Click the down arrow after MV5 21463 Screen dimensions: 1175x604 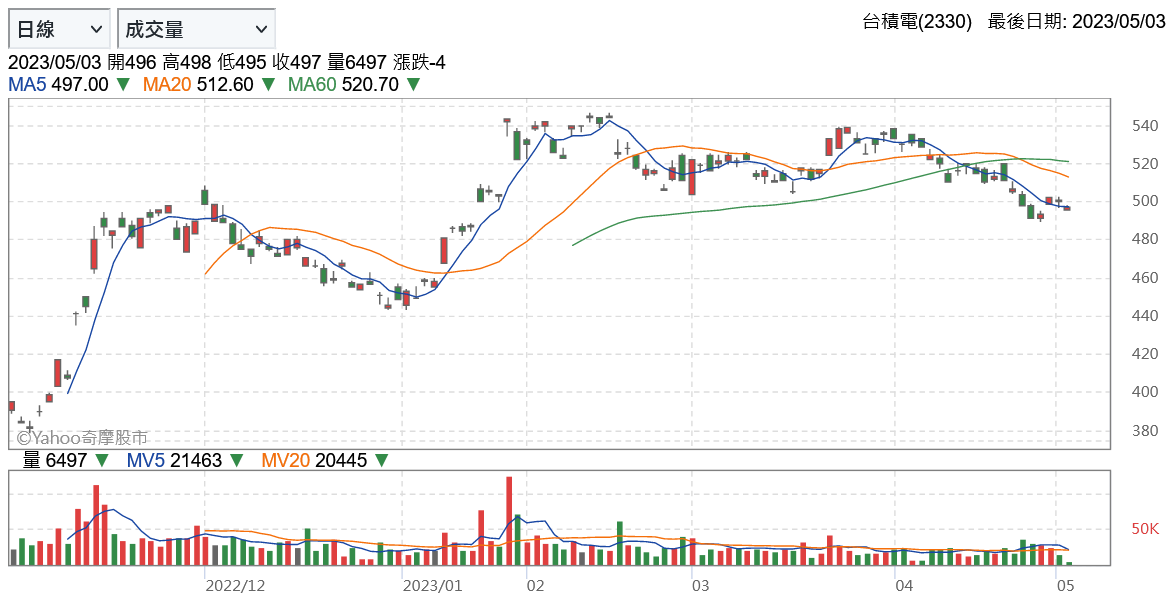point(236,460)
